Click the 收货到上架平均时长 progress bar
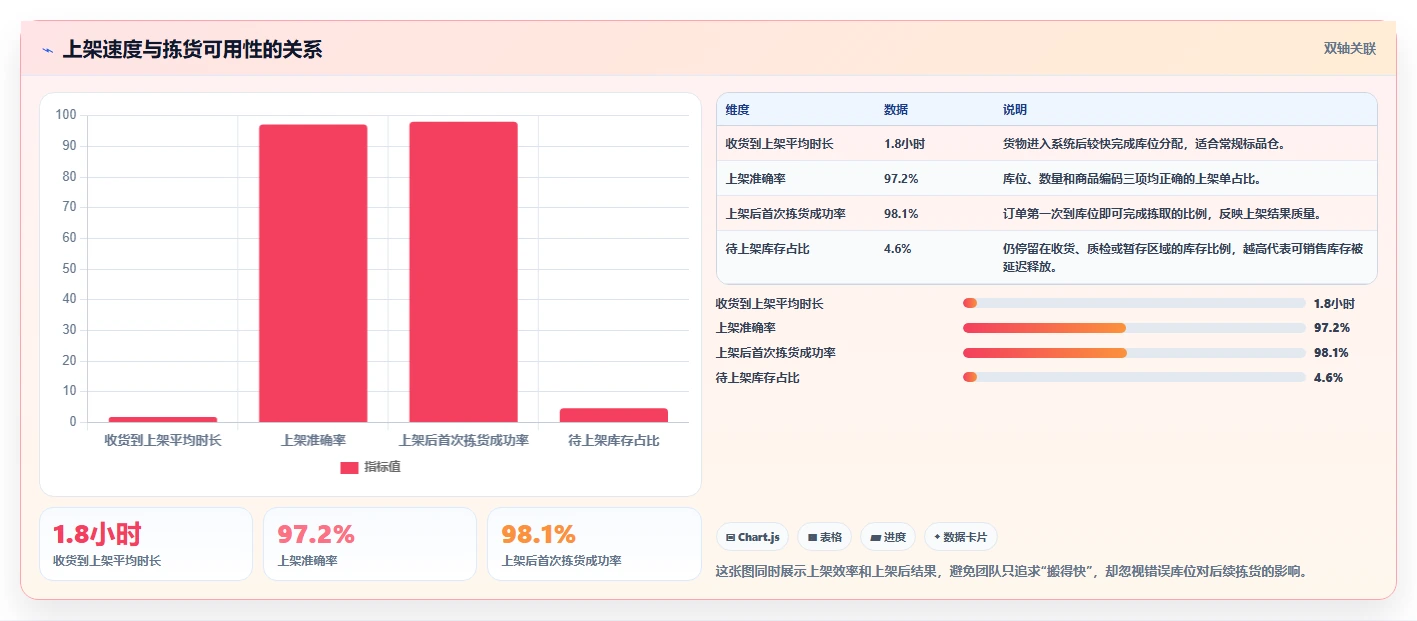This screenshot has width=1417, height=621. click(1134, 303)
